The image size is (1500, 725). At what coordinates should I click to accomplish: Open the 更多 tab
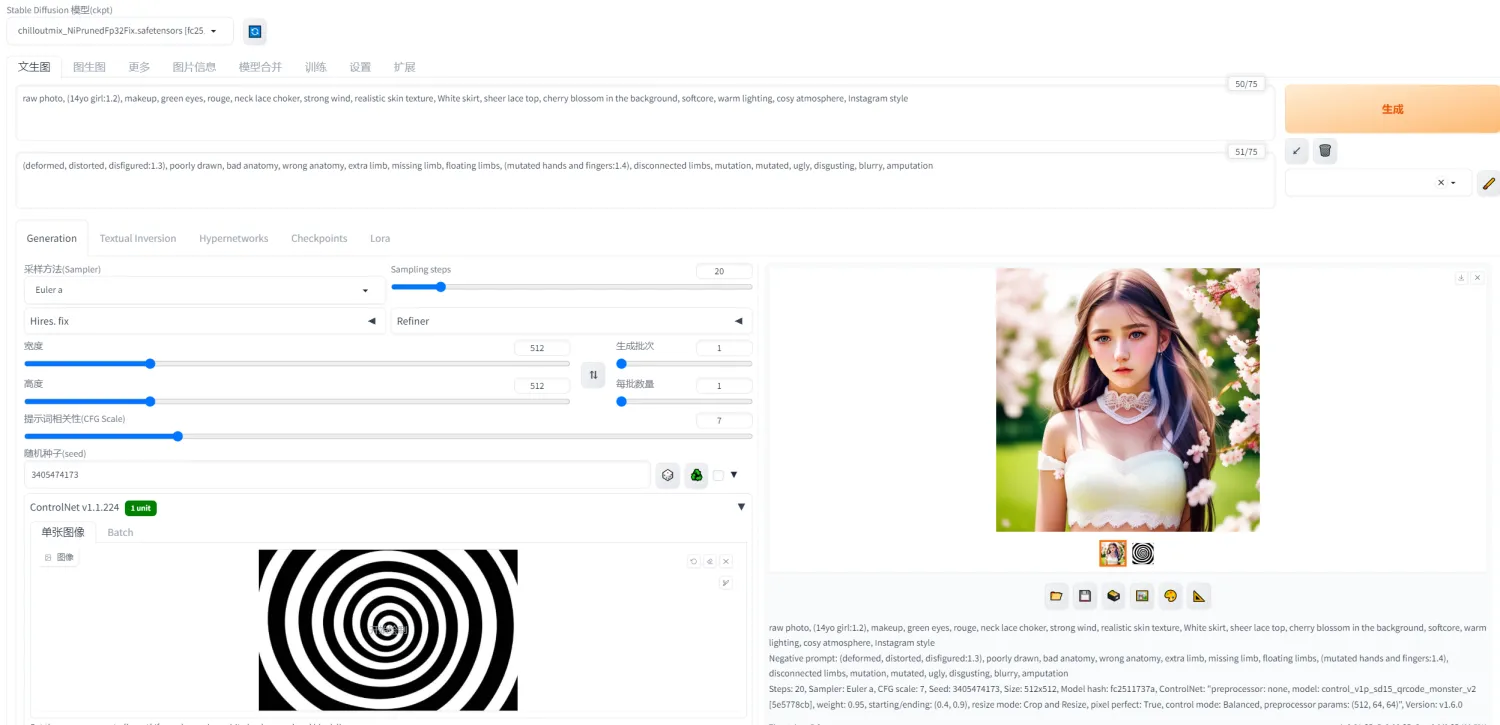pyautogui.click(x=139, y=67)
